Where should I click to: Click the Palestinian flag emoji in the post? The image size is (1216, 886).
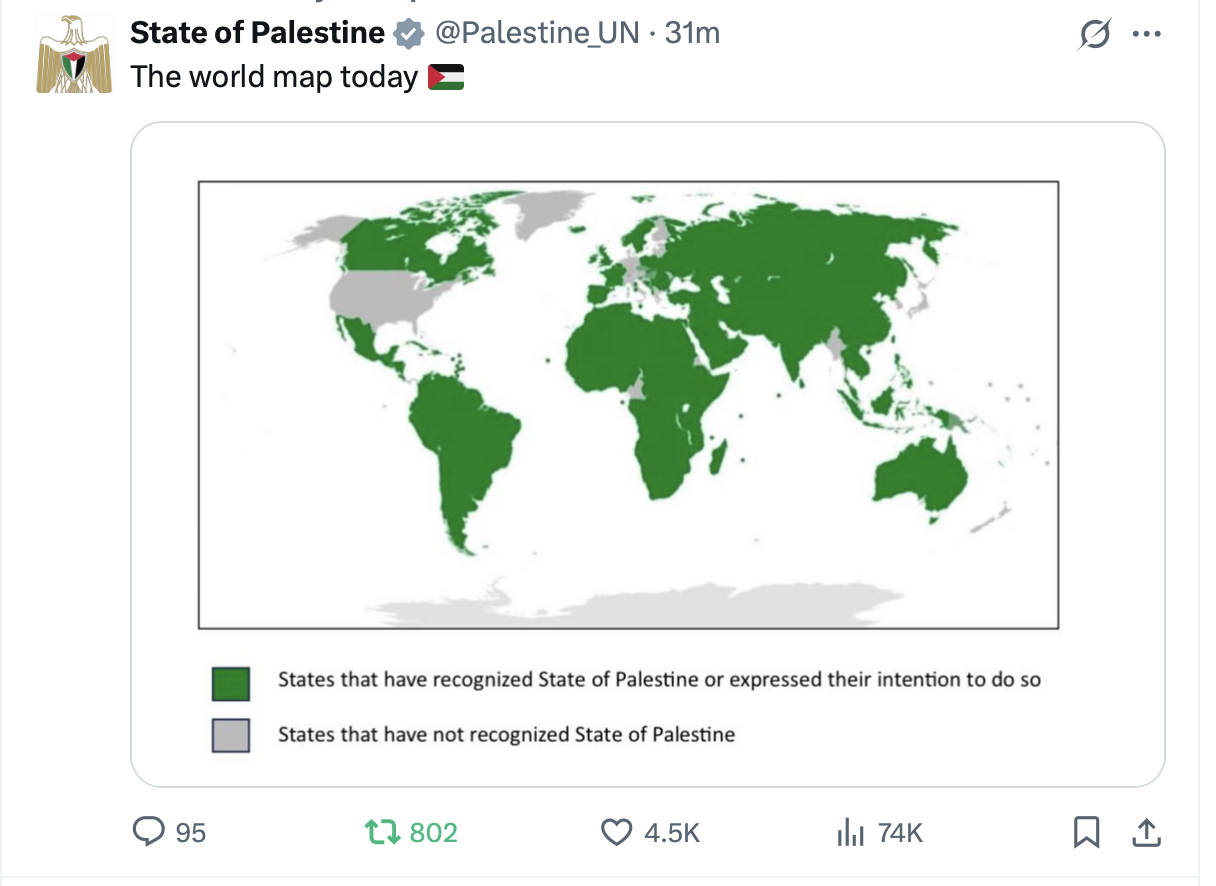coord(446,77)
